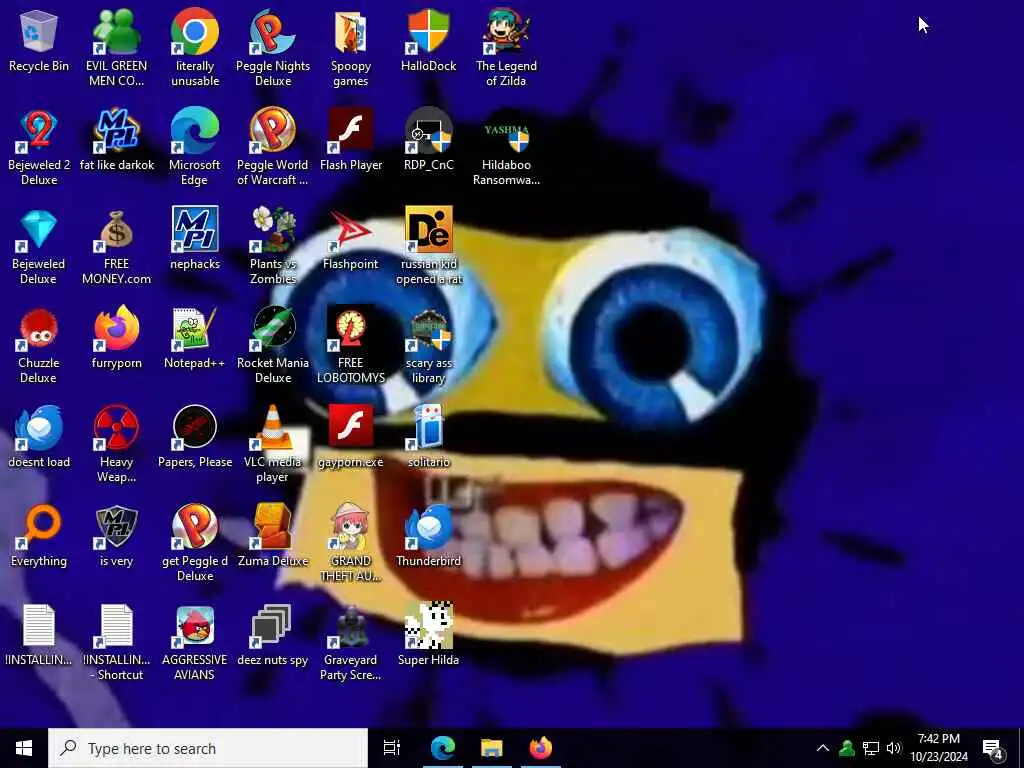Image resolution: width=1024 pixels, height=768 pixels.
Task: Select the 'doesnt load' Thunderbird-style icon
Action: [x=39, y=428]
